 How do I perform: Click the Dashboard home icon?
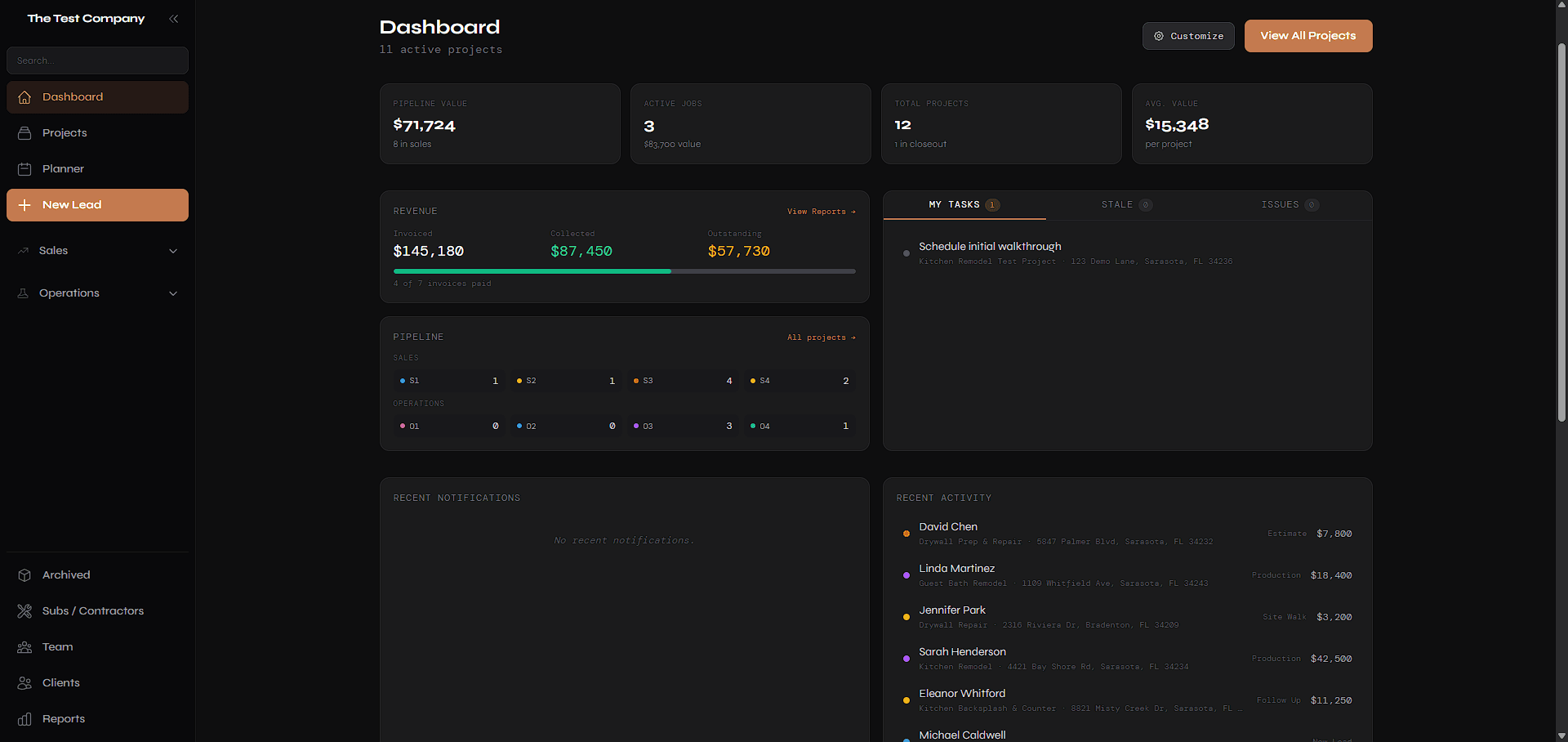click(24, 97)
